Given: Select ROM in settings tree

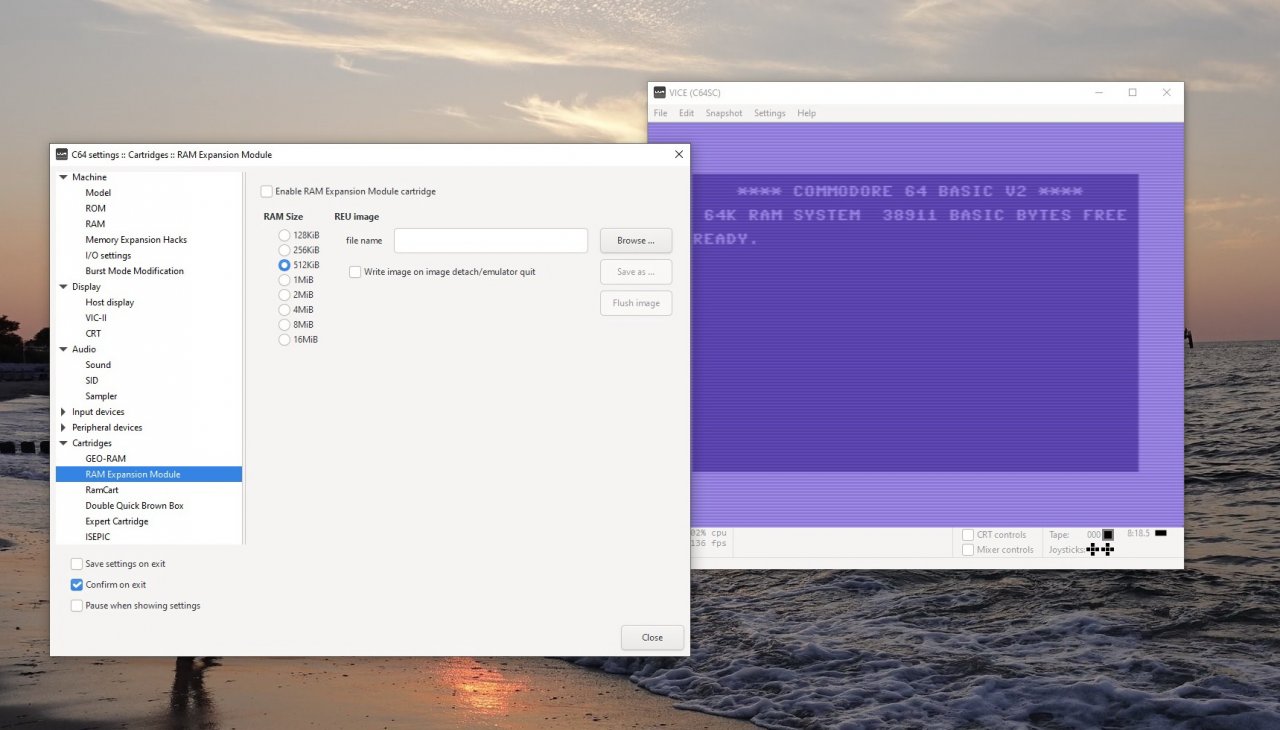Looking at the screenshot, I should [x=95, y=209].
